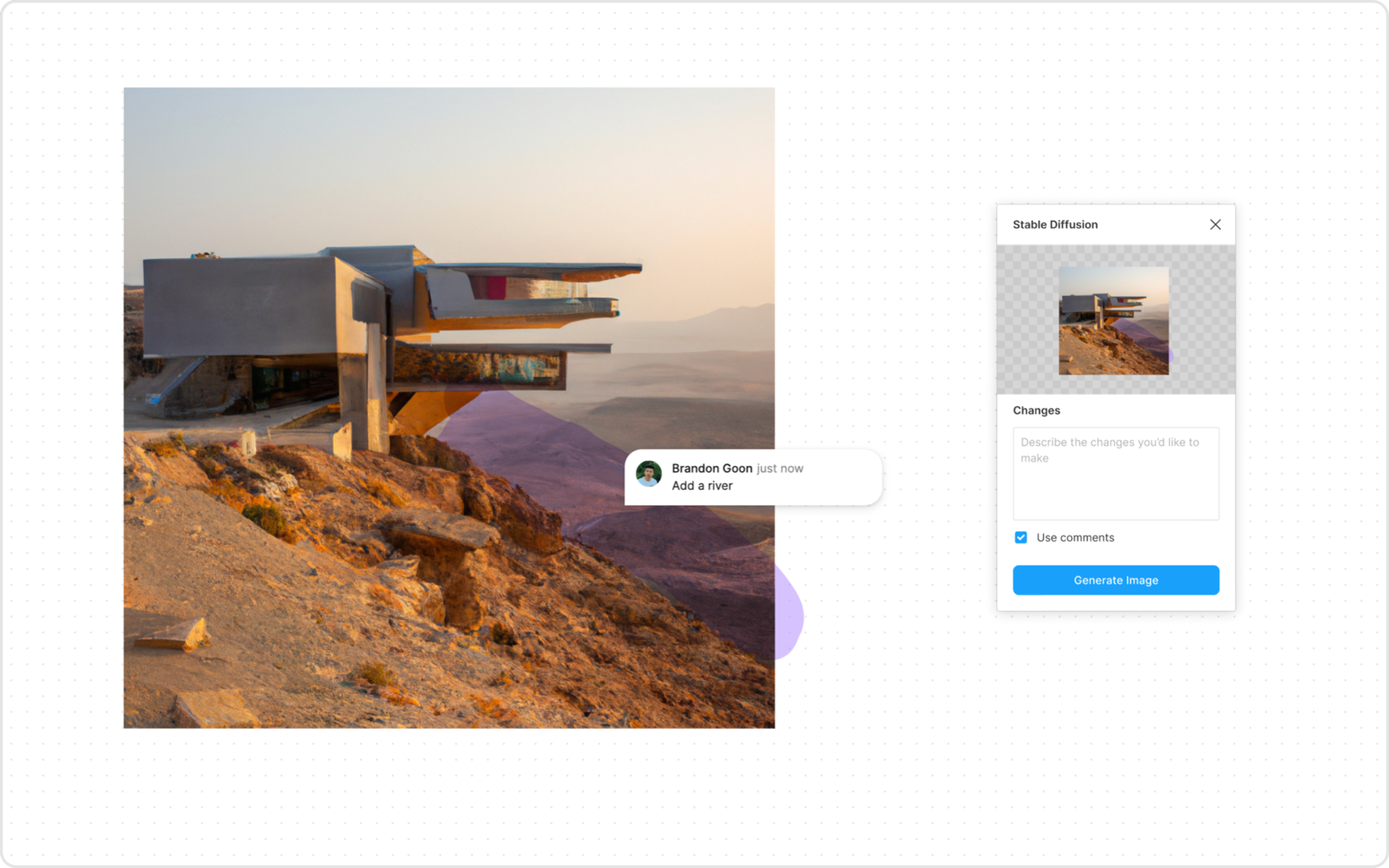This screenshot has width=1389, height=868.
Task: Click the 'just now' timestamp in comment
Action: 780,469
